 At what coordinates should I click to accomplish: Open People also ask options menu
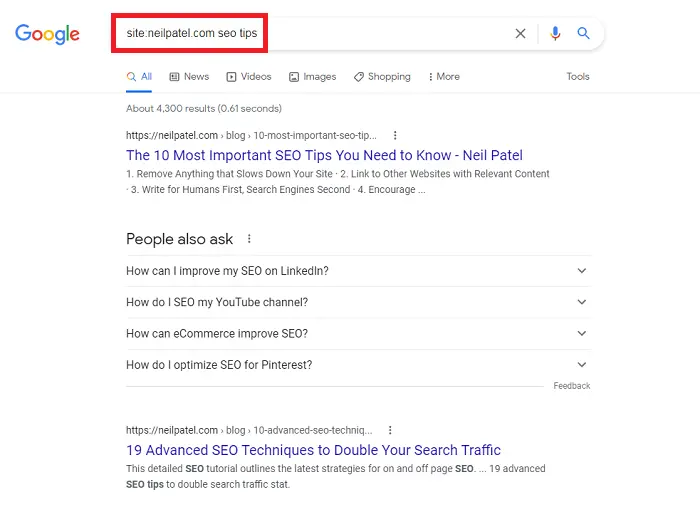point(249,240)
